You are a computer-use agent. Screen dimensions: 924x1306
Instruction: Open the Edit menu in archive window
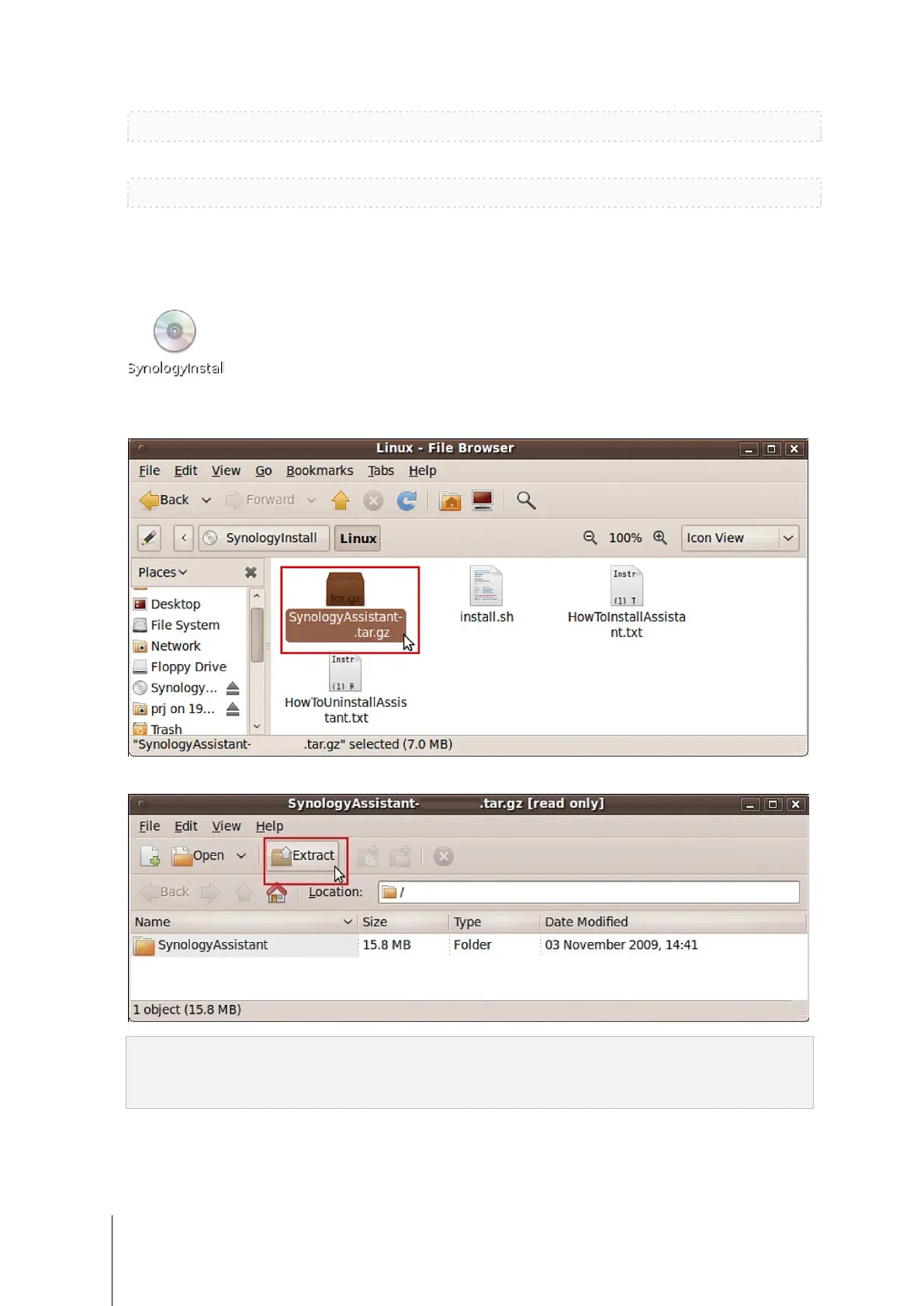[185, 826]
